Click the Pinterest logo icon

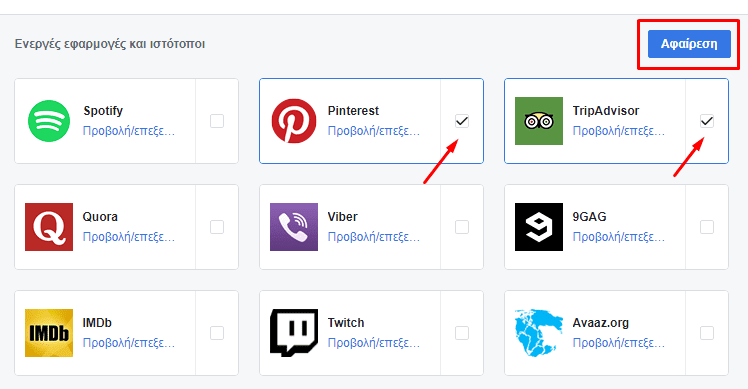[294, 121]
